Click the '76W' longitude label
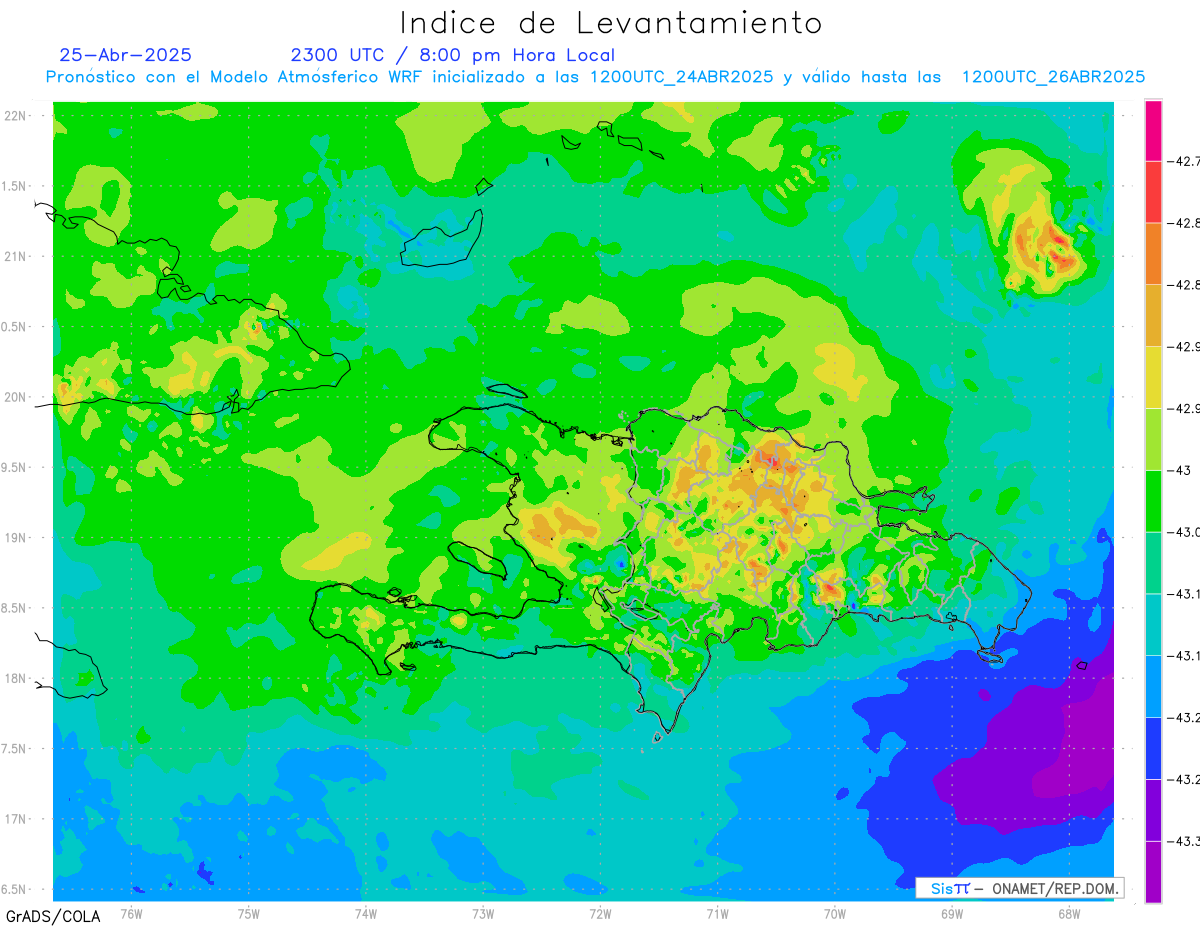Screen dimensions: 1200x927 point(131,914)
